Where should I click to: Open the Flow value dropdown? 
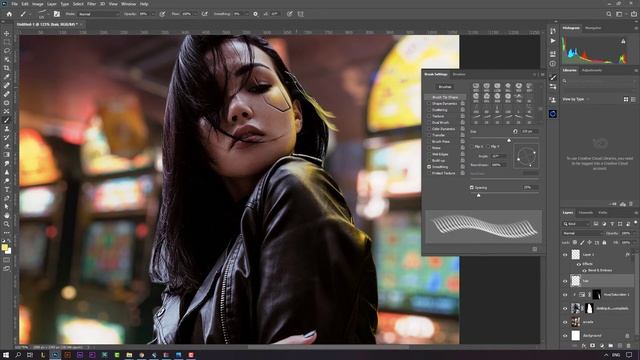click(x=195, y=14)
